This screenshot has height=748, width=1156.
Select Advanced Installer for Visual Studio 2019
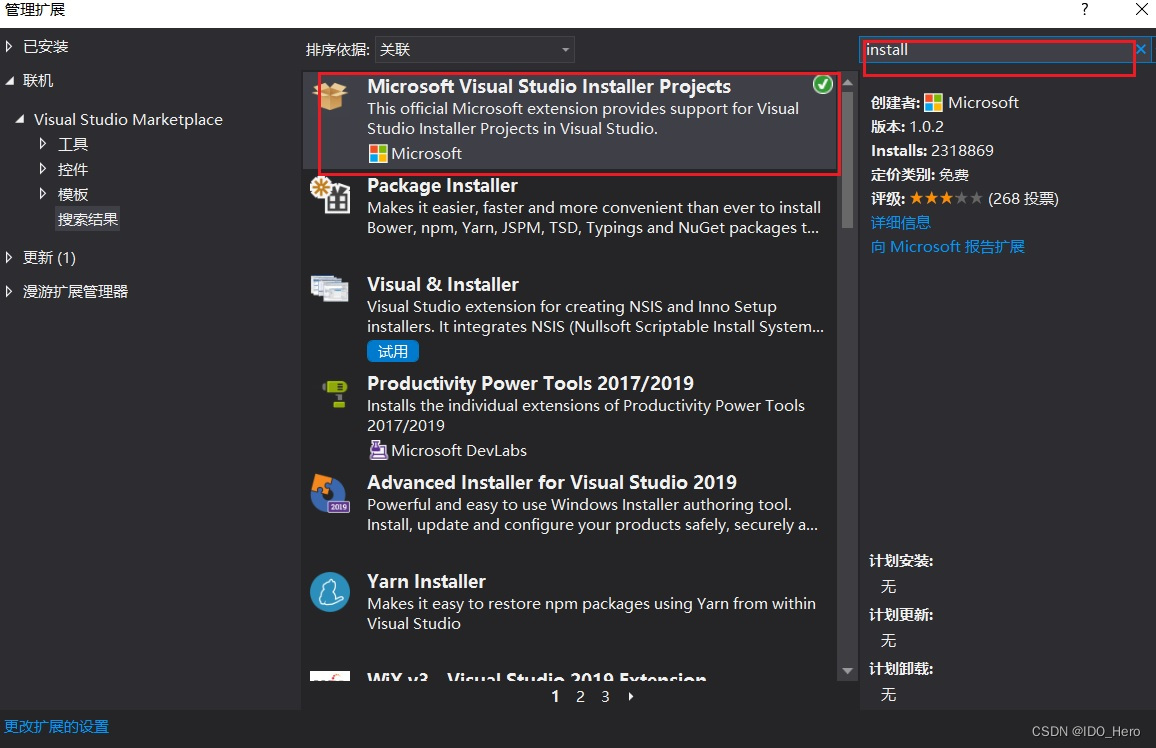pos(551,482)
